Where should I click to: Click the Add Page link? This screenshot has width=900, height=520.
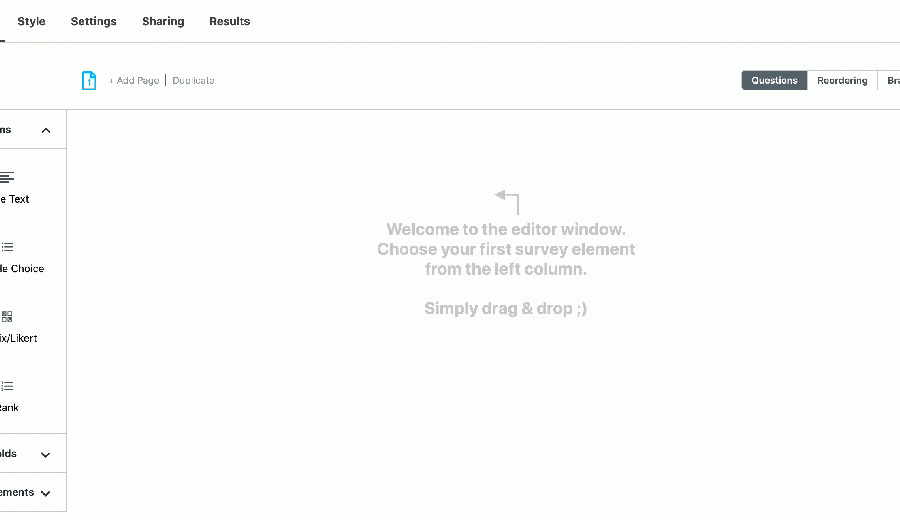(135, 81)
